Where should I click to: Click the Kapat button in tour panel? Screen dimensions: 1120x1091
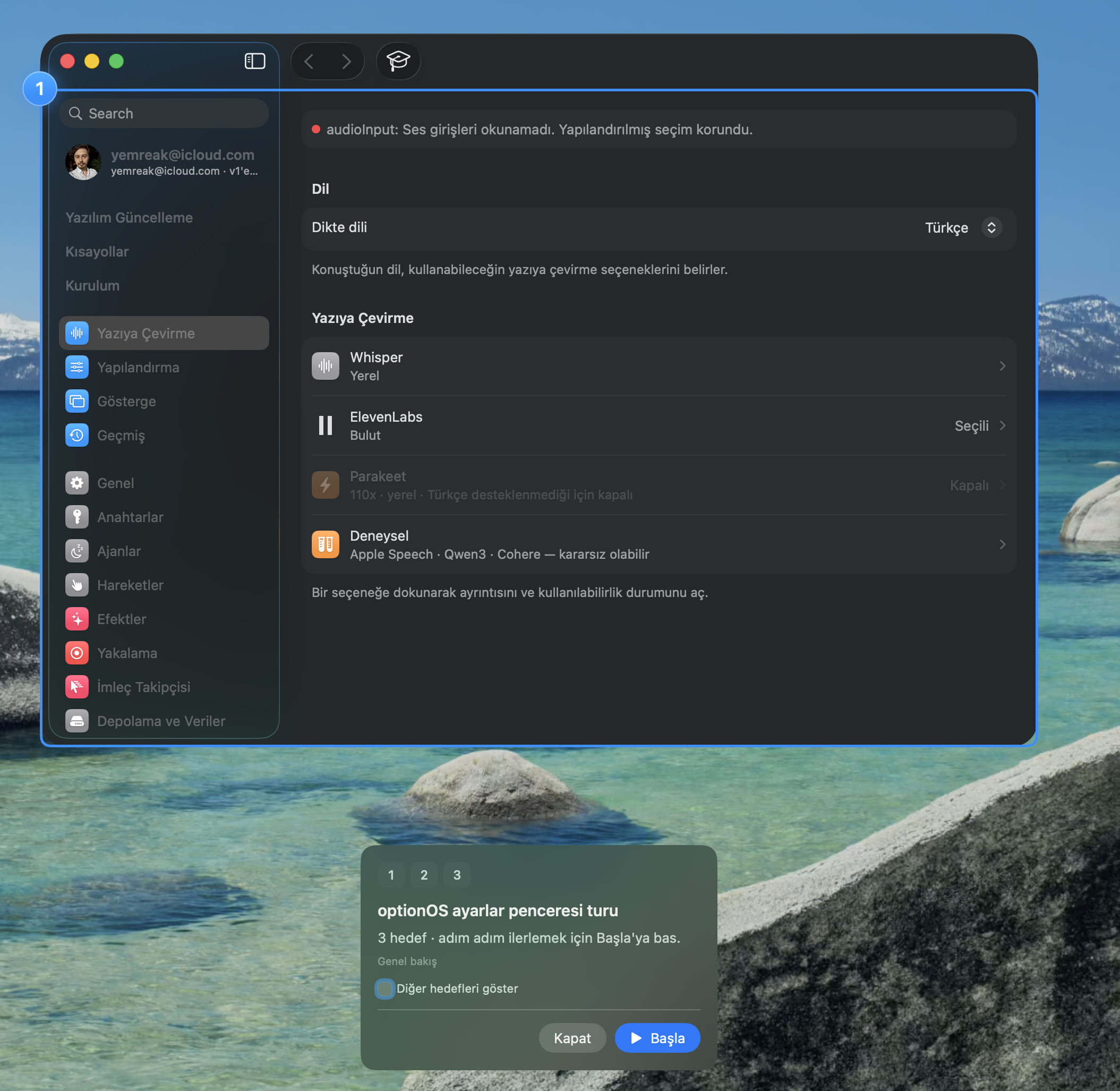[572, 1038]
